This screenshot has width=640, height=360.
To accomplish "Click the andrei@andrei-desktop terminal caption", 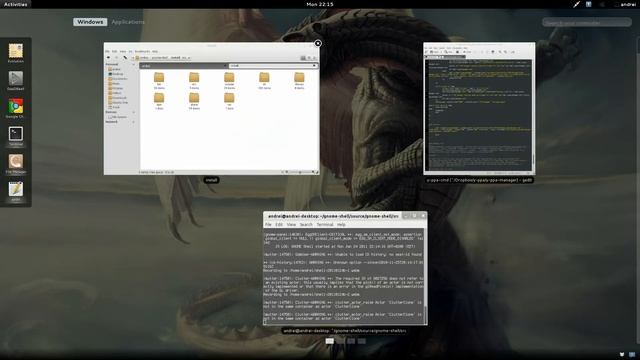I will 345,331.
